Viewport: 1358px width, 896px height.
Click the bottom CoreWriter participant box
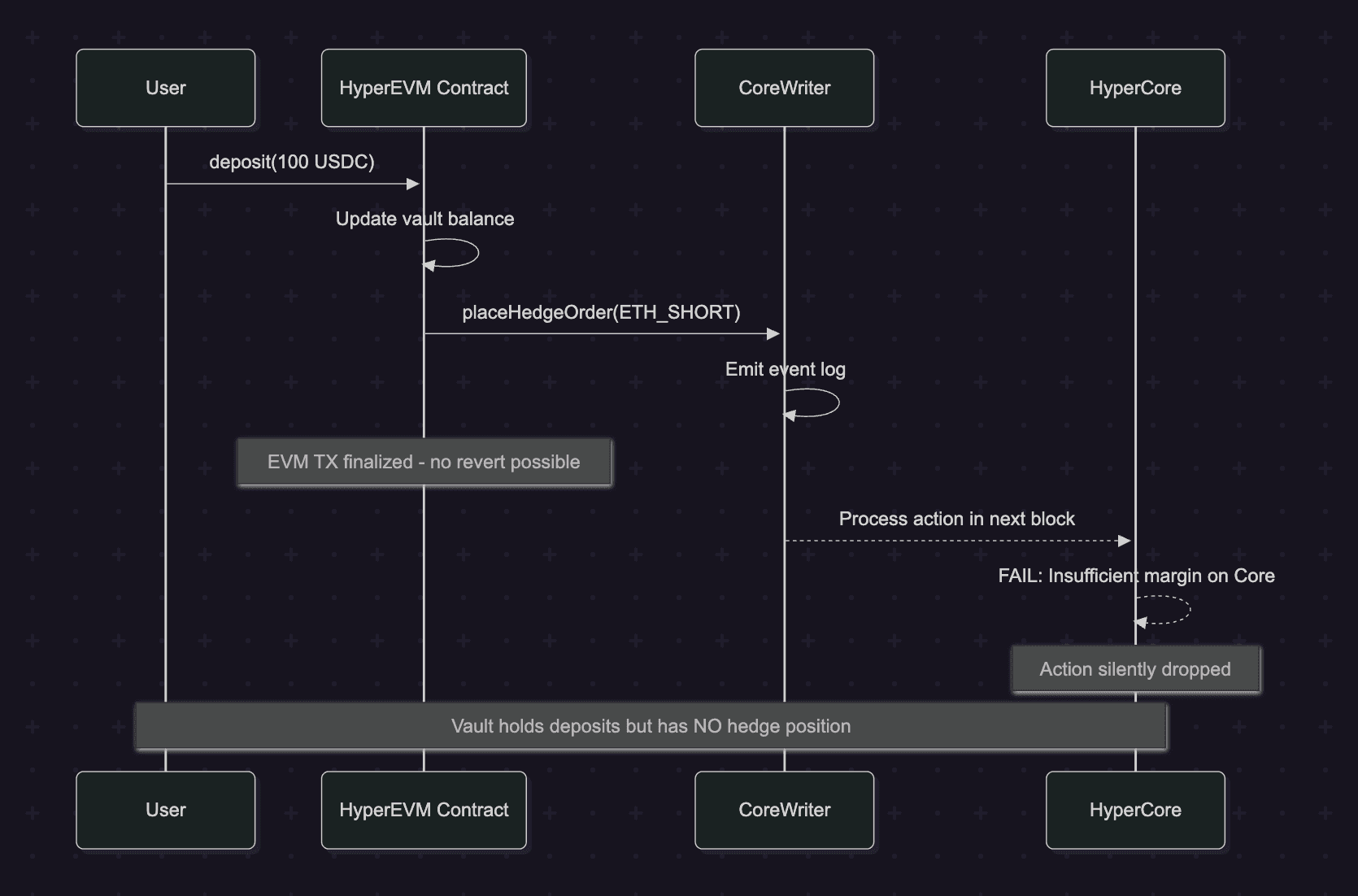click(x=784, y=810)
